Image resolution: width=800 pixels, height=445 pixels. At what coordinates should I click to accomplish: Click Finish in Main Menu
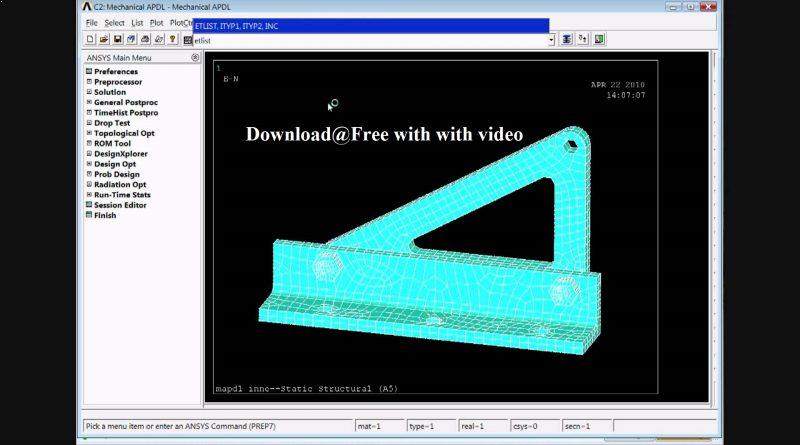[105, 215]
